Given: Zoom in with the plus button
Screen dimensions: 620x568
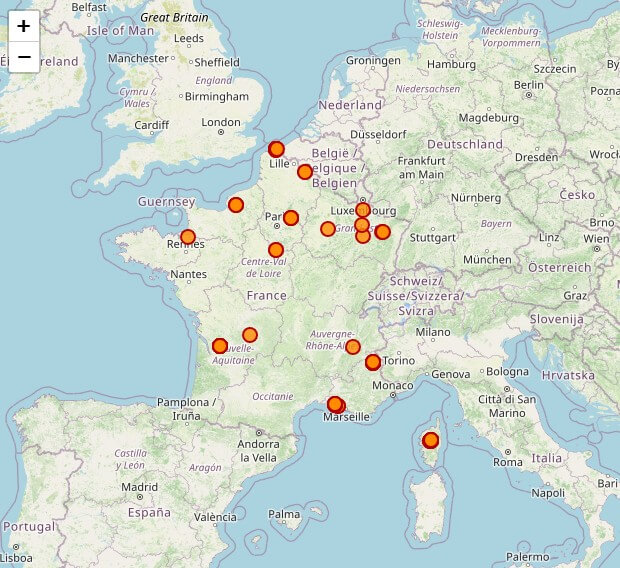Looking at the screenshot, I should tap(24, 26).
